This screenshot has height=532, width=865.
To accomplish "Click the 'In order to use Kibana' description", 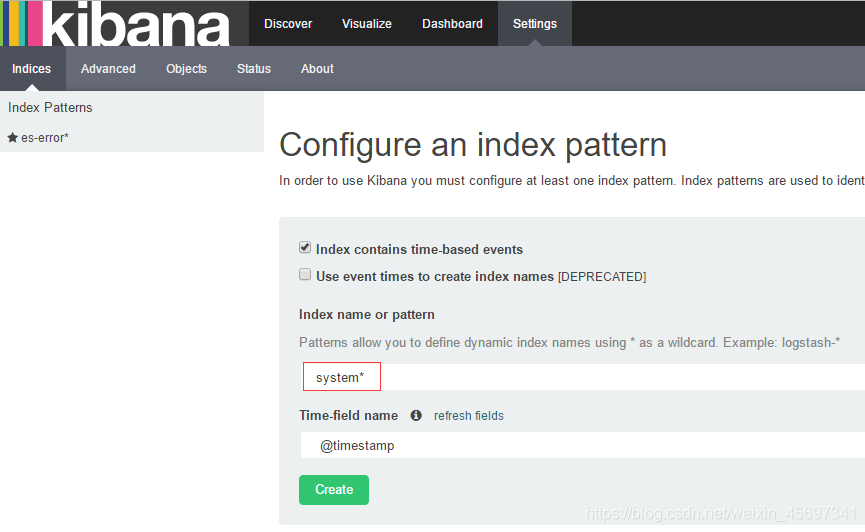I will coord(572,181).
